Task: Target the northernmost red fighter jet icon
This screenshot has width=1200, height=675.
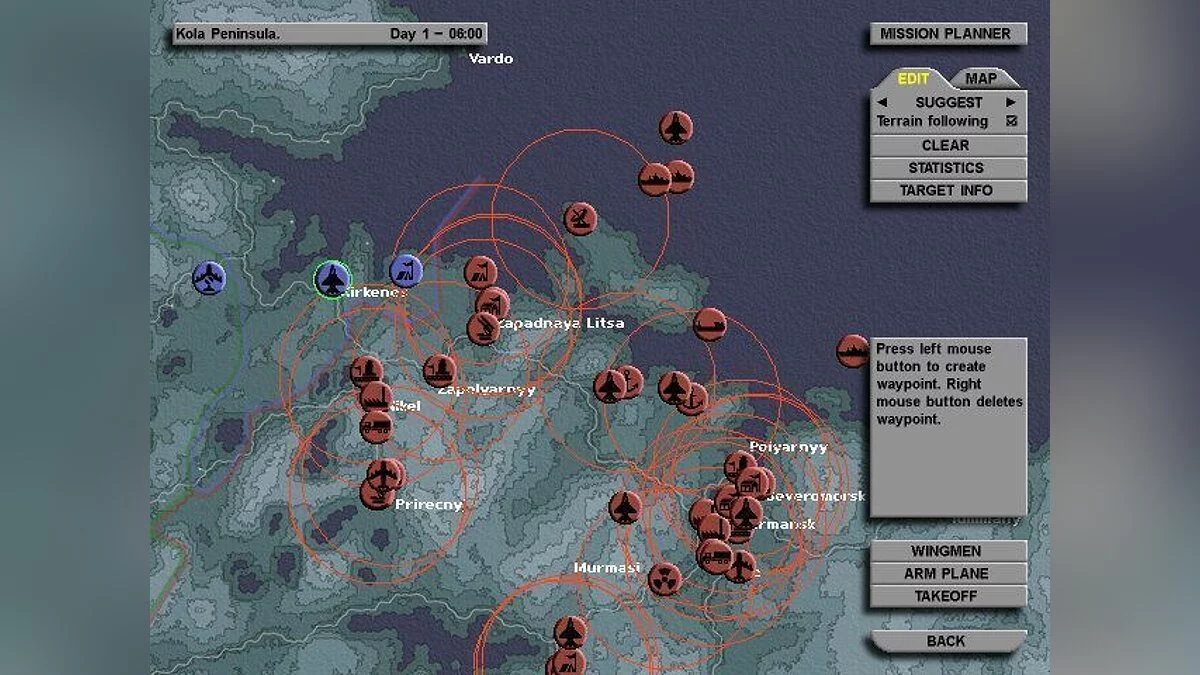Action: click(x=676, y=128)
